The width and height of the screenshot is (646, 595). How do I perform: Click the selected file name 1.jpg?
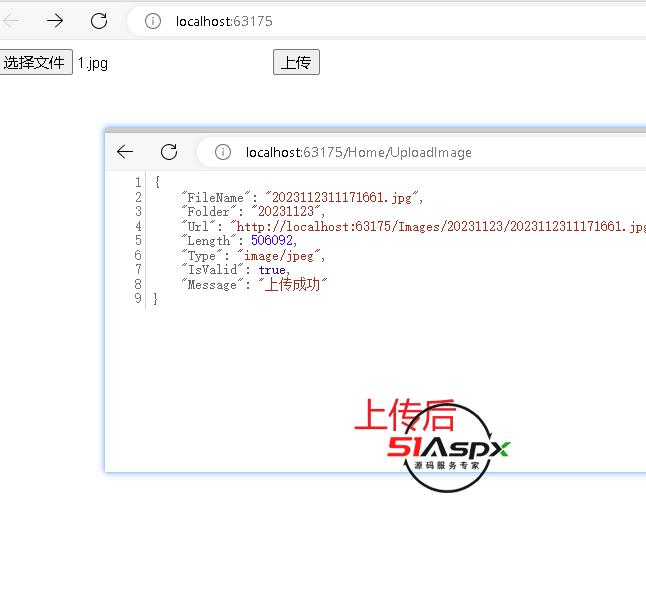point(93,63)
